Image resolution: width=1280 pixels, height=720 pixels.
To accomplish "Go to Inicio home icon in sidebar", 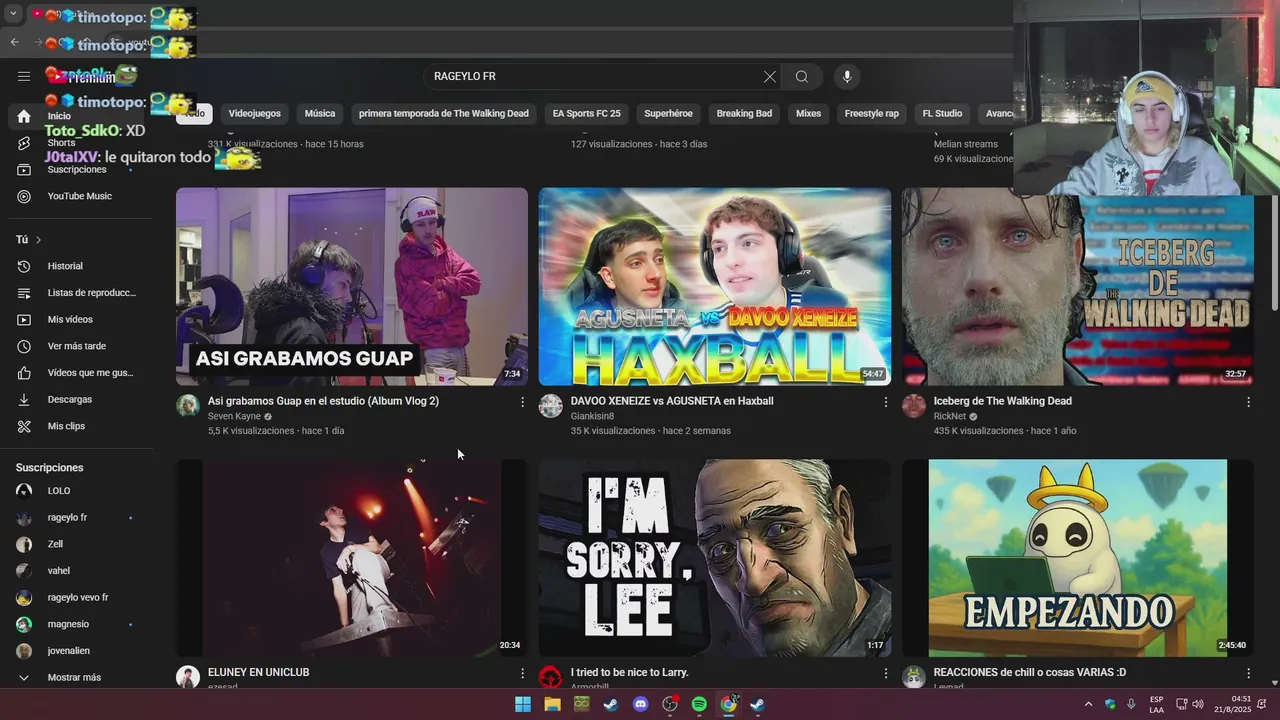I will tap(24, 117).
